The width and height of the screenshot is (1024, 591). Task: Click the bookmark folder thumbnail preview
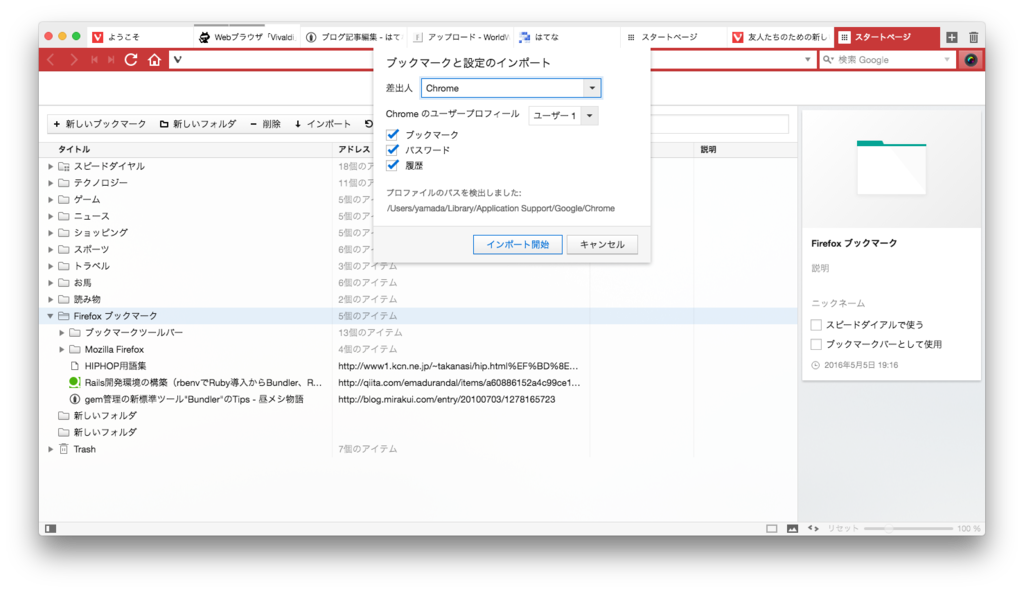click(891, 168)
